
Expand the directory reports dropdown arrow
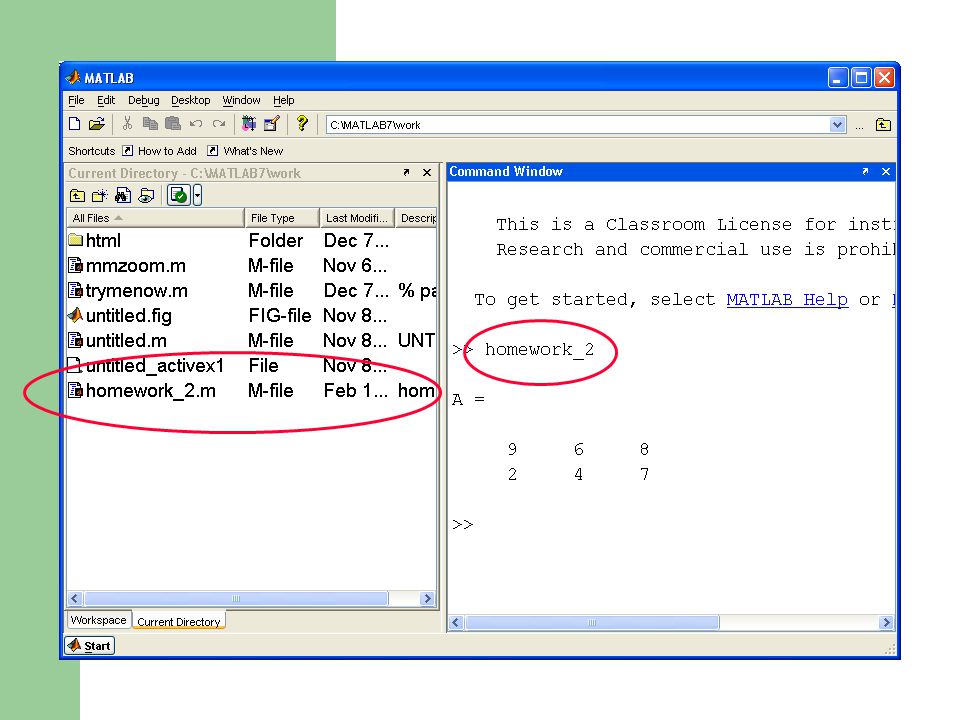click(197, 196)
